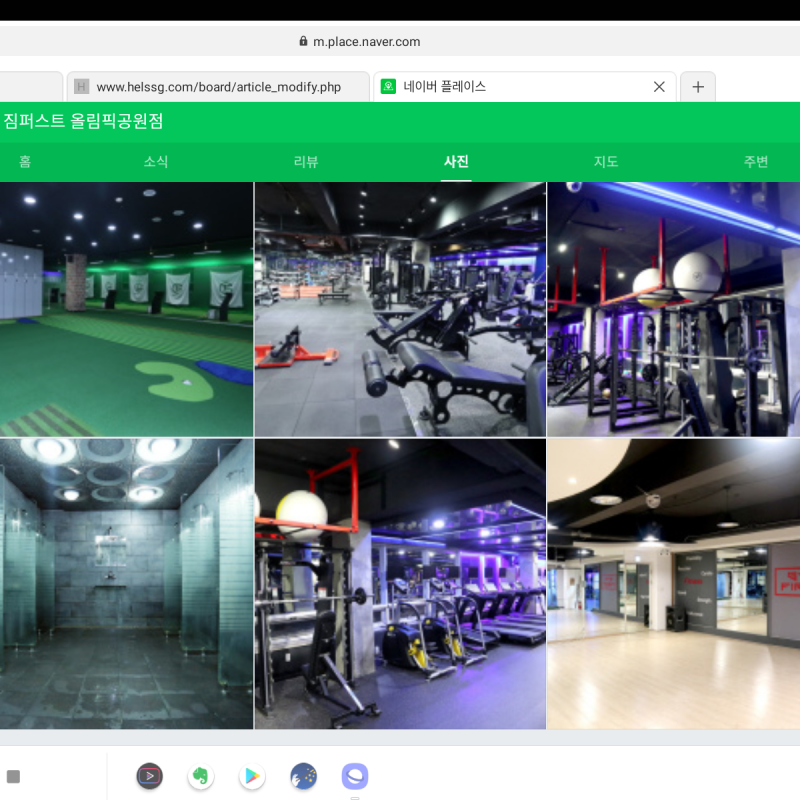Click the 짐퍼스트 올림픽공원점 place title

[84, 121]
